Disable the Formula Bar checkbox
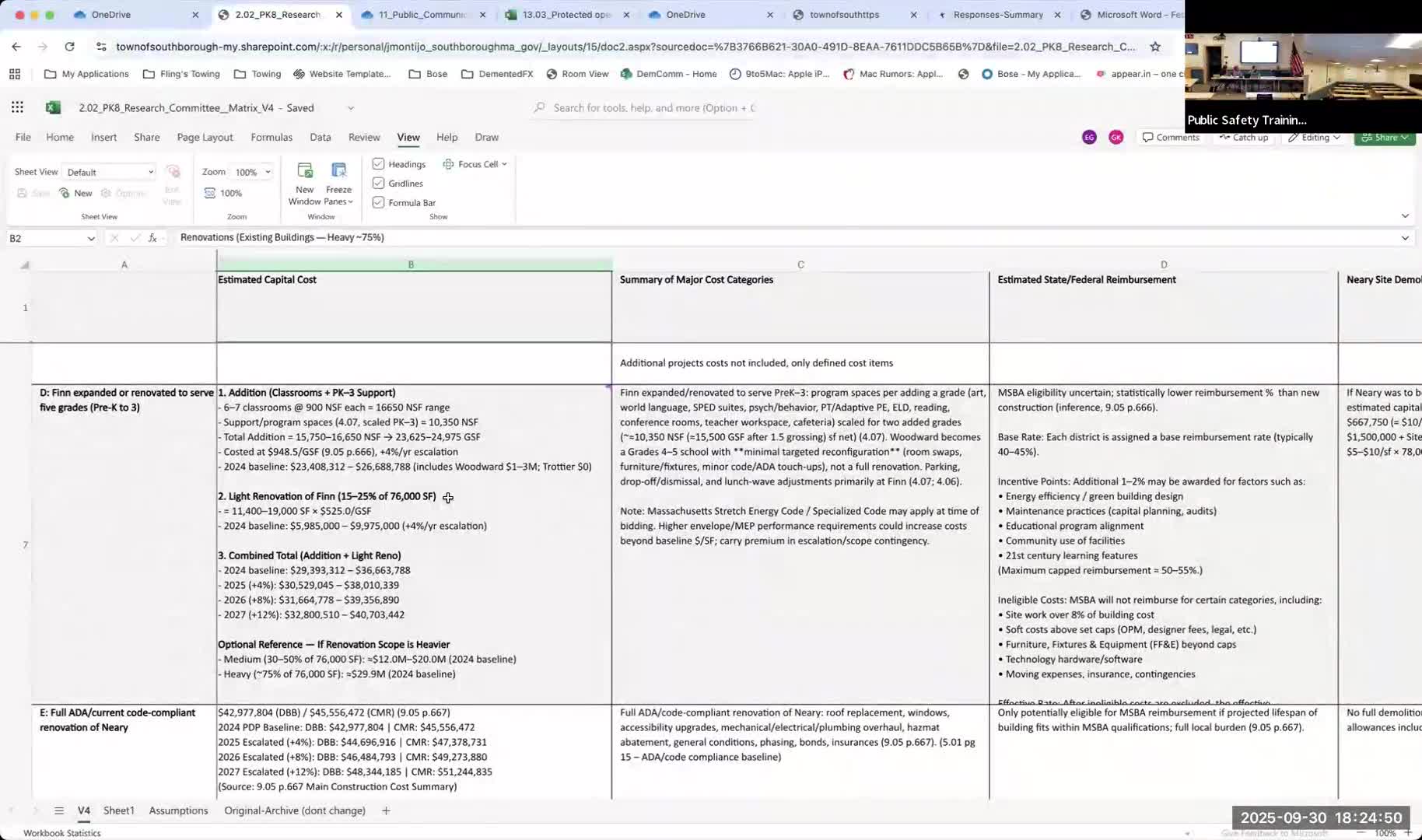Screen dimensions: 1422x840 tap(378, 202)
